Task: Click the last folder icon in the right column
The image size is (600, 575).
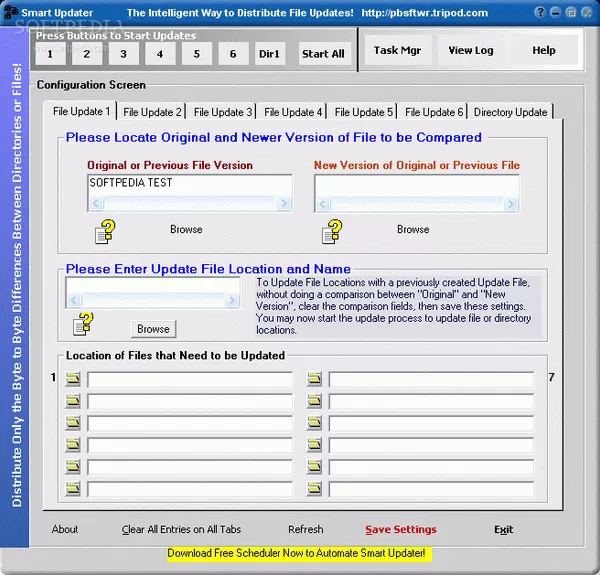Action: (314, 489)
